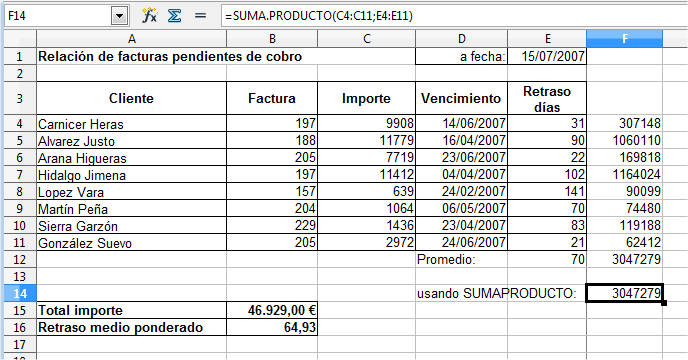Click the 'Cliente' header cell

point(132,98)
